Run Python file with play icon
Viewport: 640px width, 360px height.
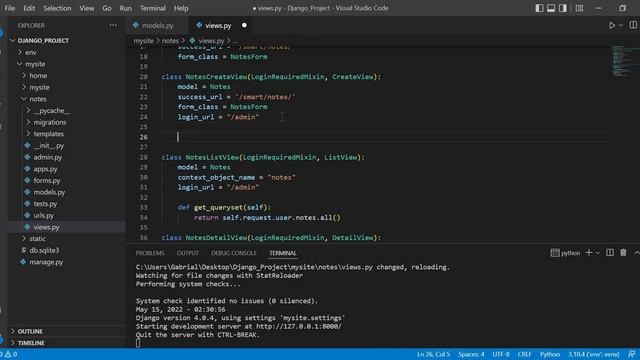pyautogui.click(x=611, y=25)
